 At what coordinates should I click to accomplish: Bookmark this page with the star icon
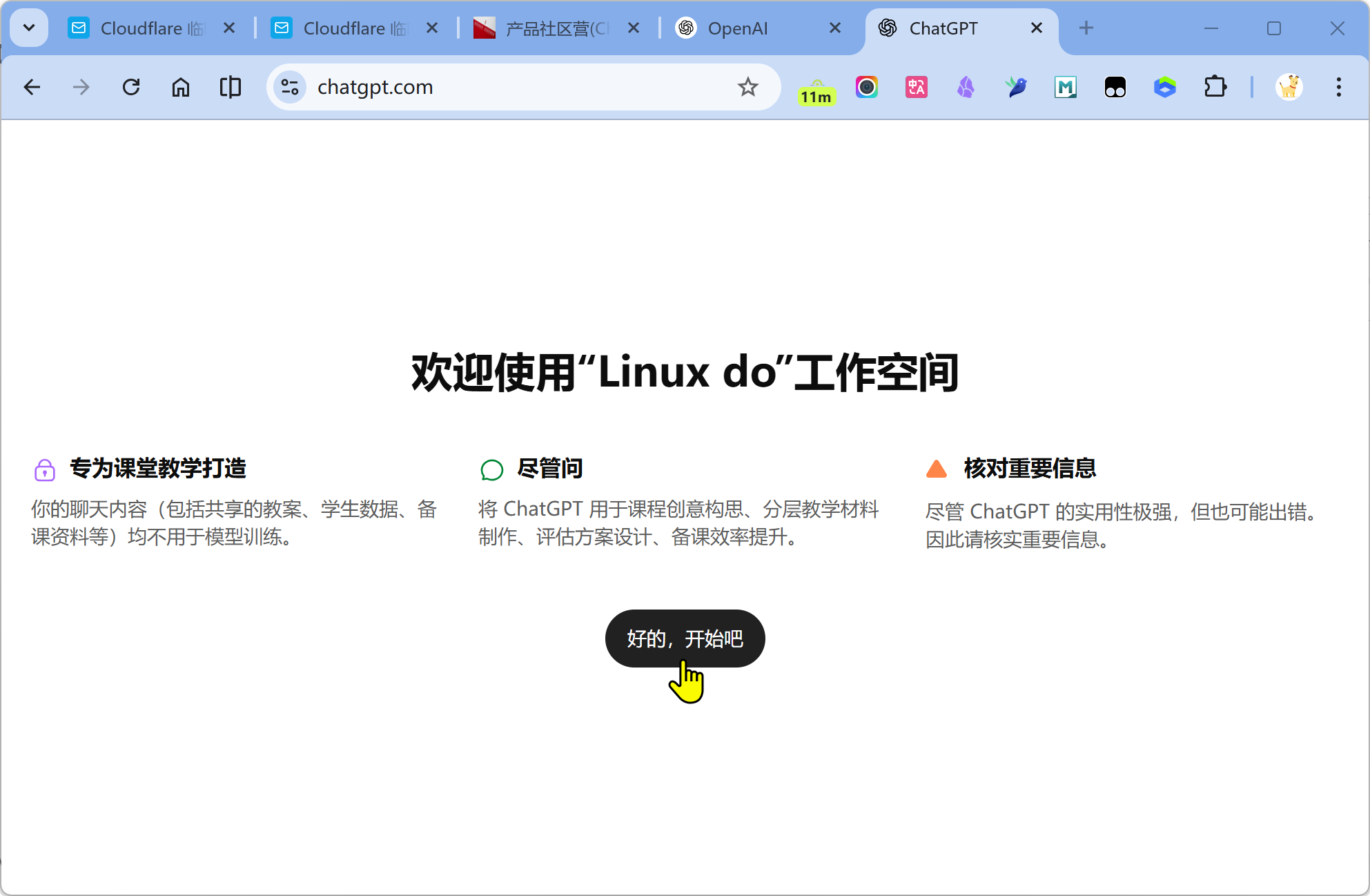pos(747,87)
